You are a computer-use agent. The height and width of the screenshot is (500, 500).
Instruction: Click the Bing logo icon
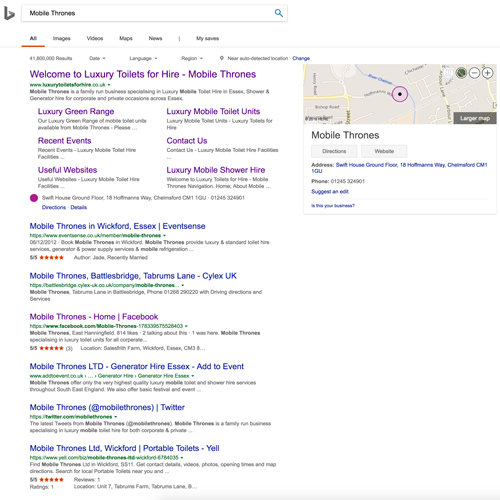(9, 14)
